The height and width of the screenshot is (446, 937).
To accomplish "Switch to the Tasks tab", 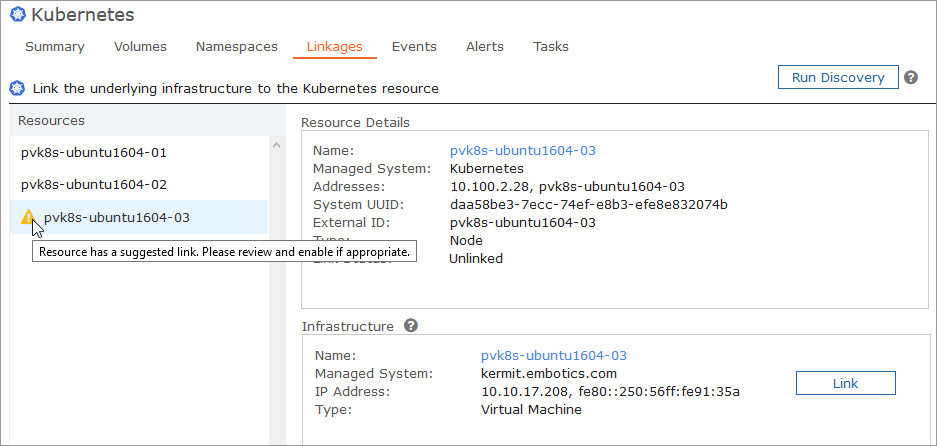I will click(x=551, y=47).
